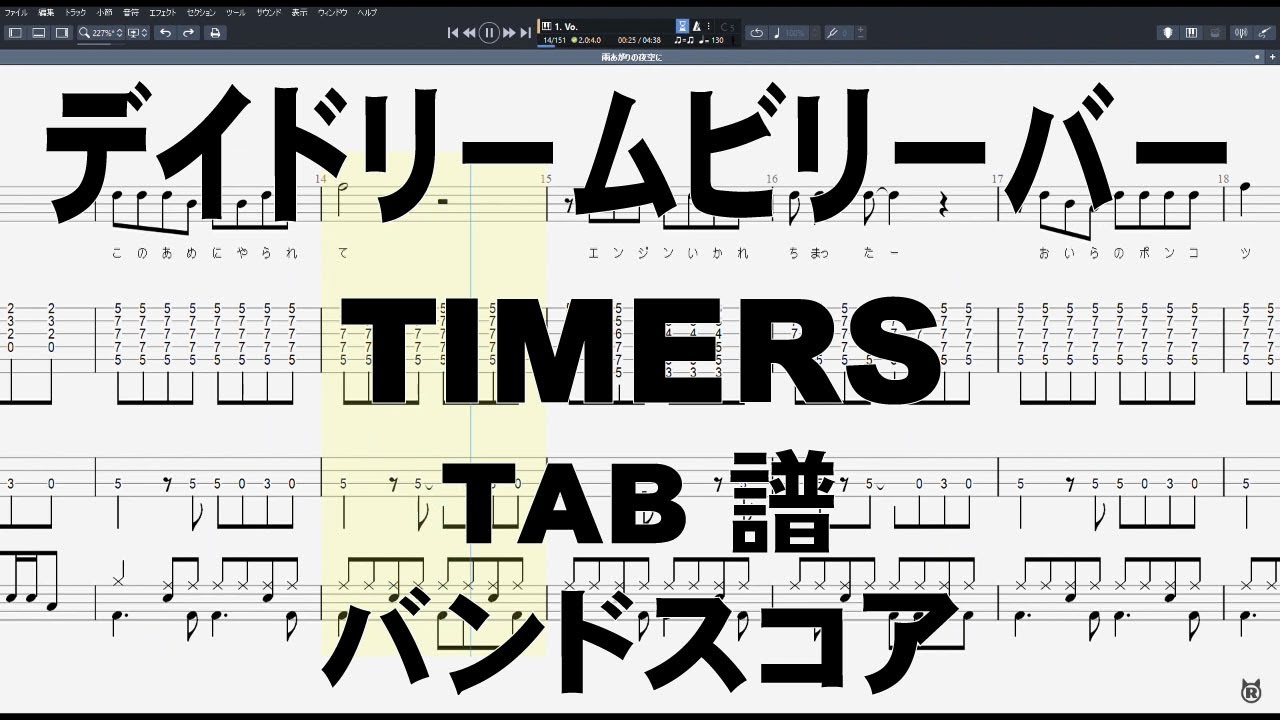Open the 表示 menu
Screen dimensions: 1280x720
click(300, 12)
